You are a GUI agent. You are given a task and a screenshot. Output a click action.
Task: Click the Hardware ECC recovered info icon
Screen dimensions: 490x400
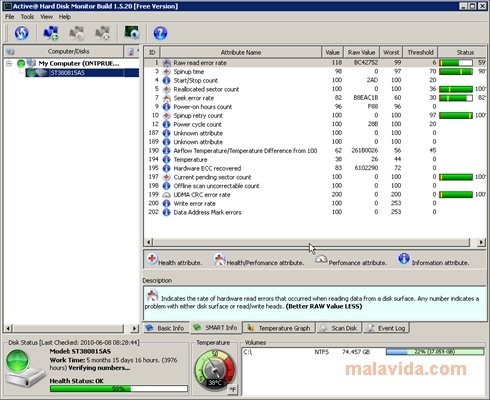tap(166, 168)
